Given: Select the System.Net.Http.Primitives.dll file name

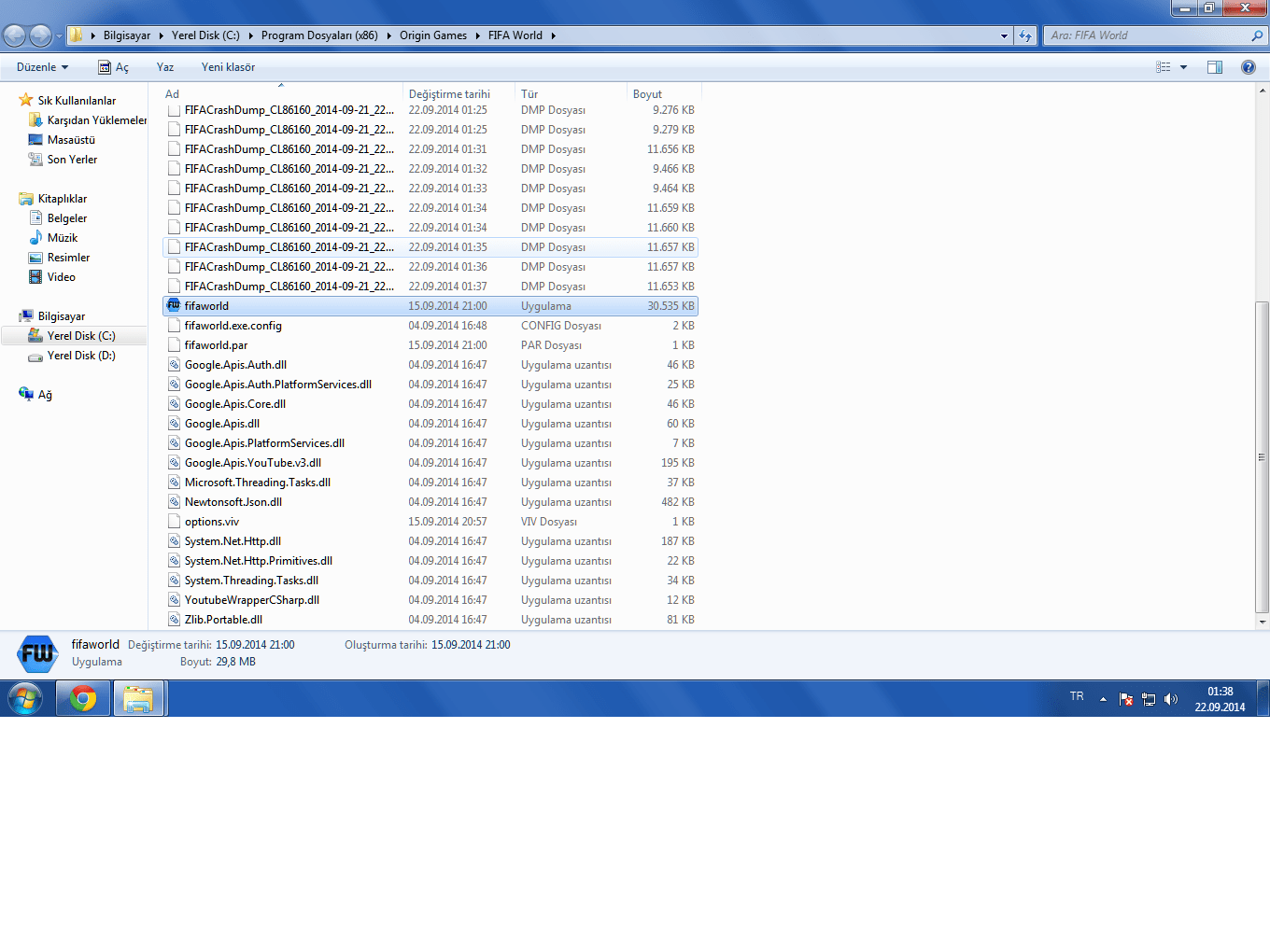Looking at the screenshot, I should tap(259, 560).
